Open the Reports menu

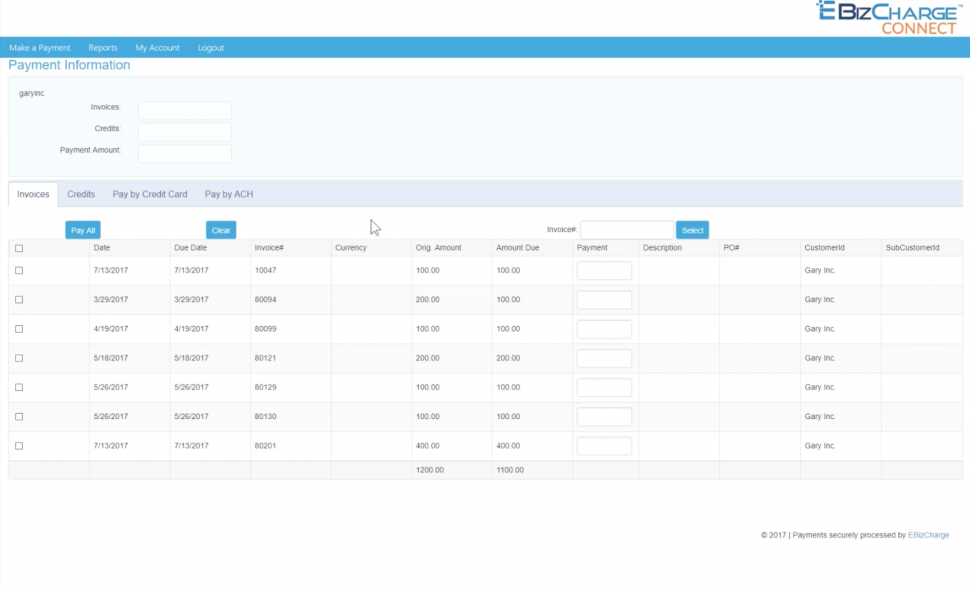coord(101,47)
